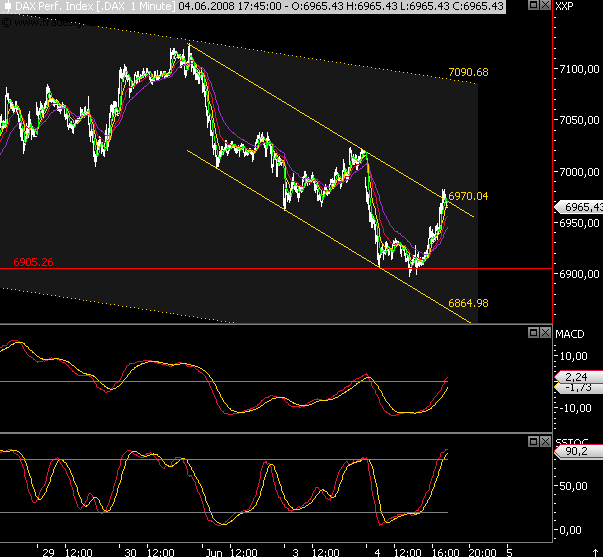
Task: Click the stochastic value tag 90,2
Action: pos(579,452)
